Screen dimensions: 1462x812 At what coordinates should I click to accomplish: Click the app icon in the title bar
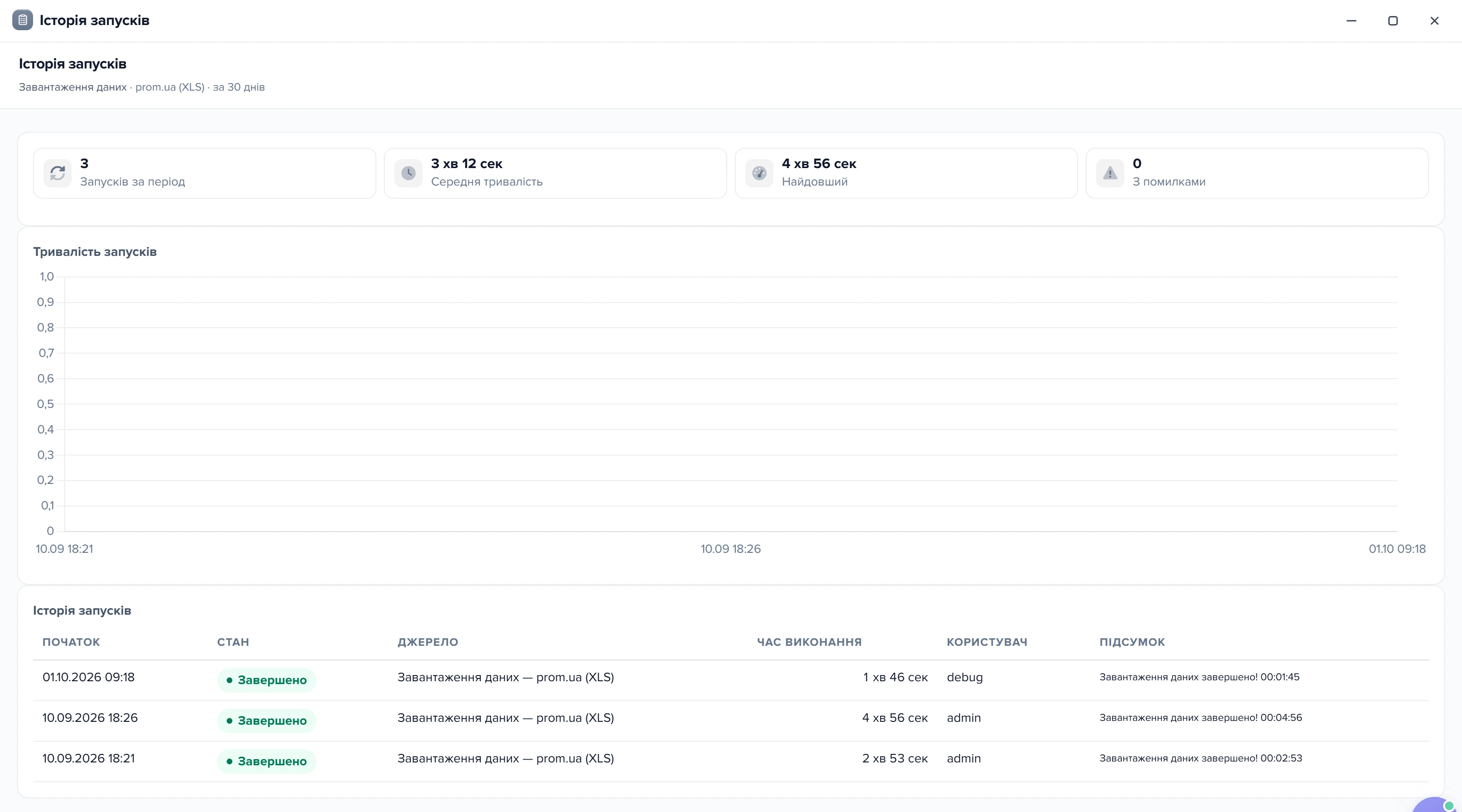click(x=23, y=20)
